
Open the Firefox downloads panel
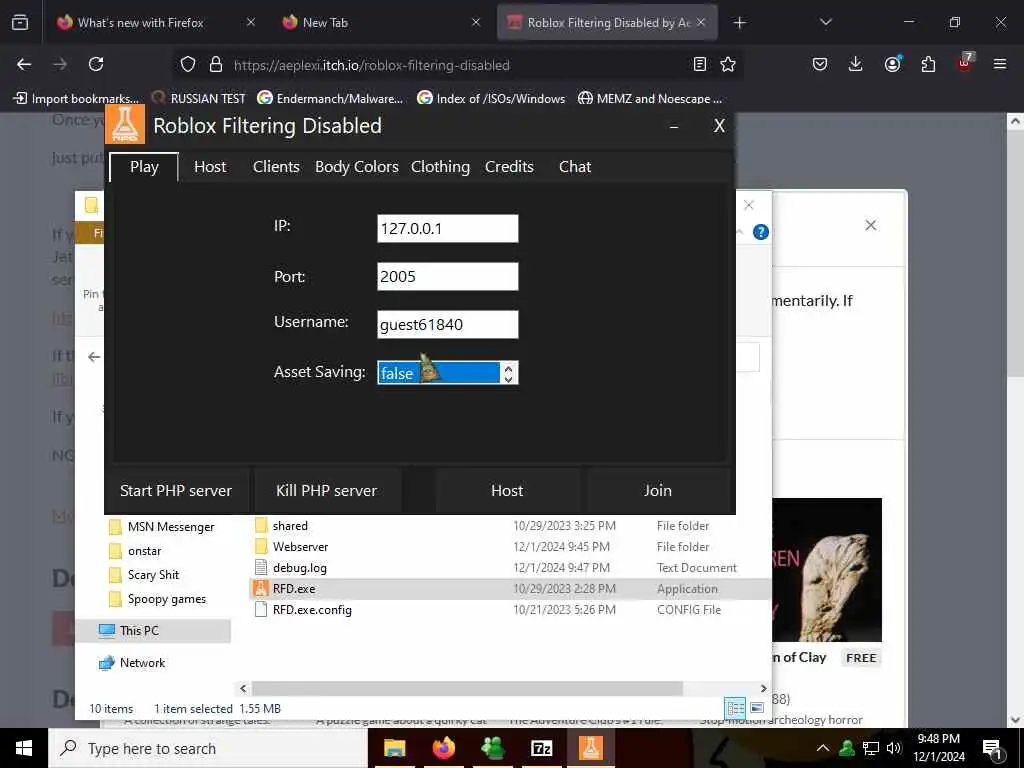click(x=855, y=64)
